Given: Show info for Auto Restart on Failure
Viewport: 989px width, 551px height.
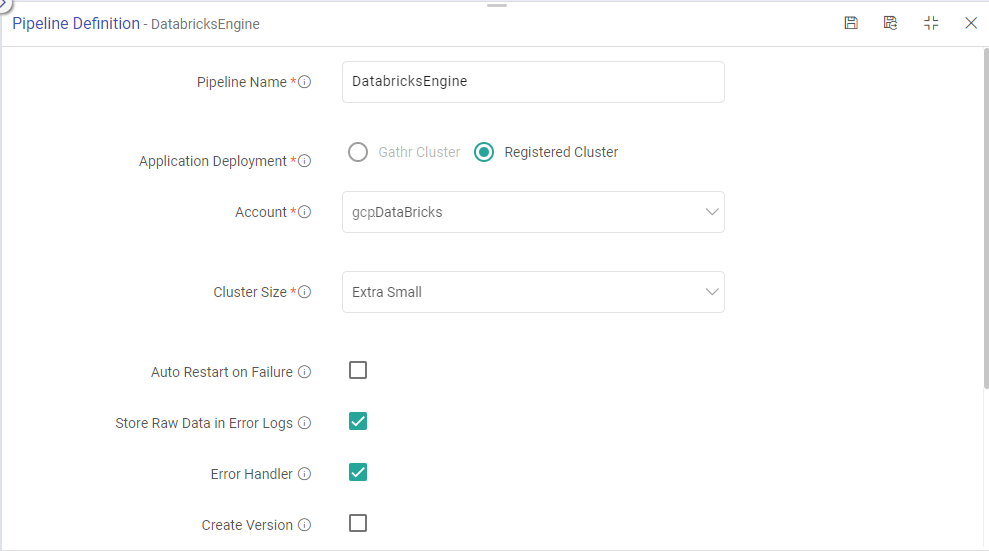Looking at the screenshot, I should pos(305,372).
